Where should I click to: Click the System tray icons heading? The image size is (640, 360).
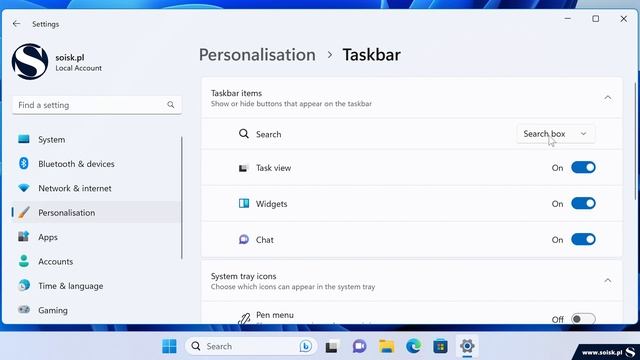[244, 276]
